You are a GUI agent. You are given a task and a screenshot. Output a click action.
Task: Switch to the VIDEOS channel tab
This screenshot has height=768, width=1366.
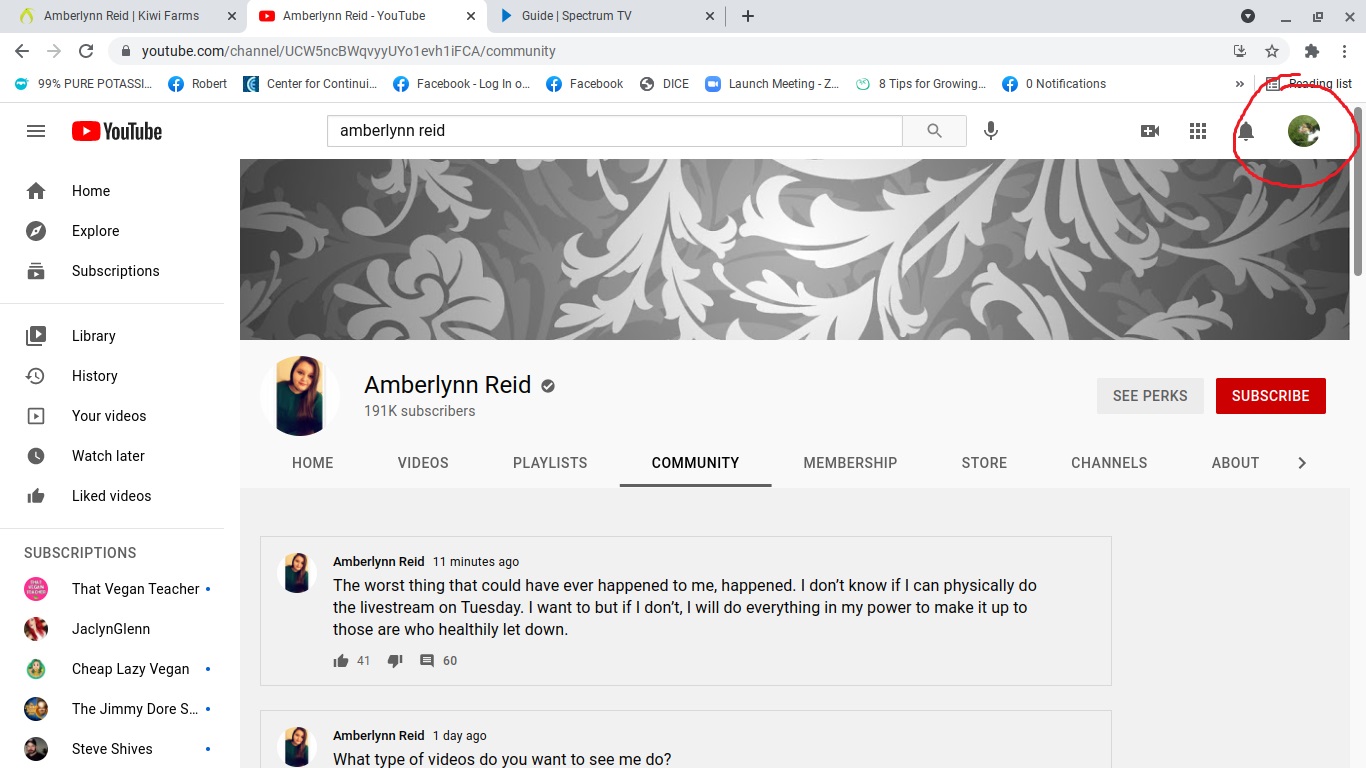point(423,463)
